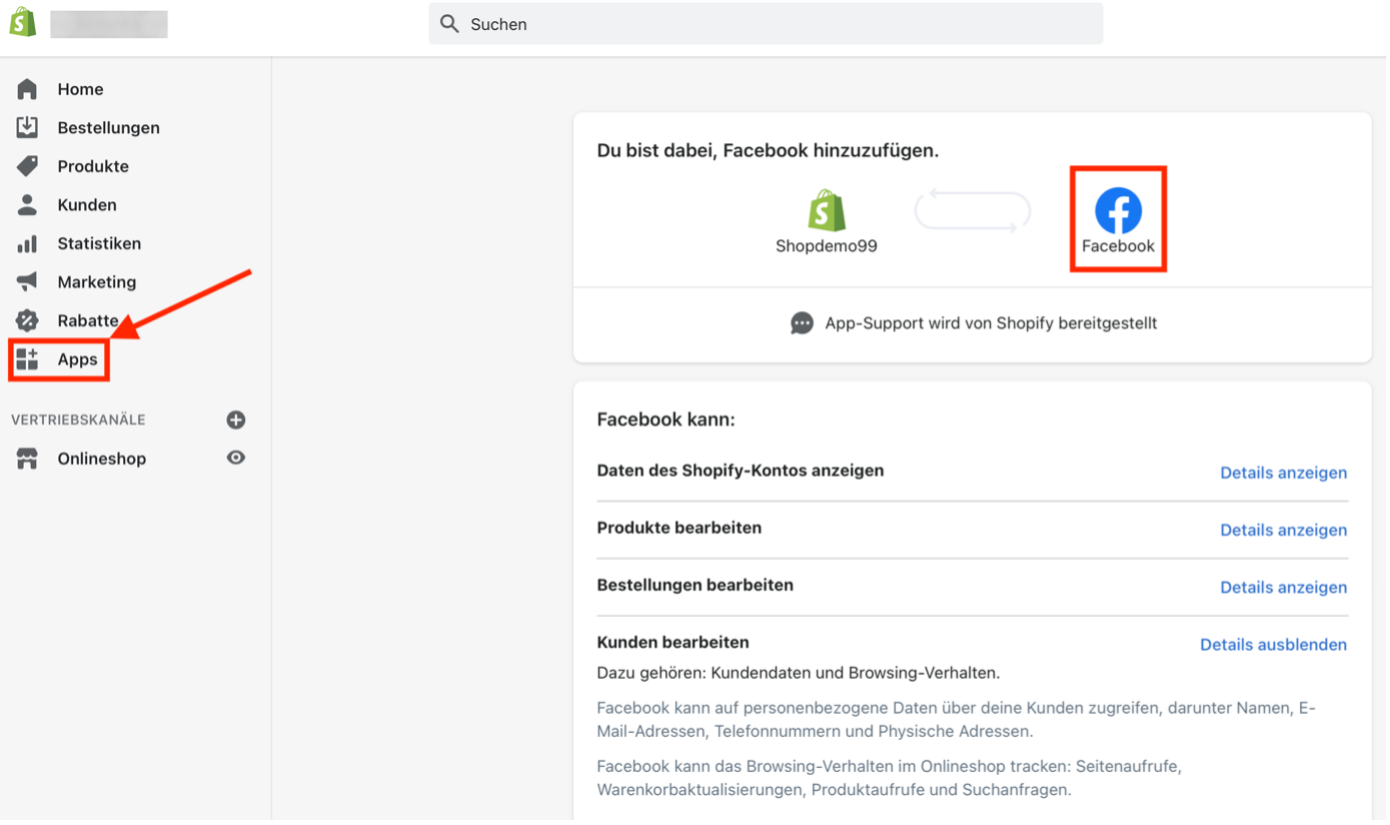The width and height of the screenshot is (1390, 825).
Task: Click the Apps grid icon
Action: point(27,359)
